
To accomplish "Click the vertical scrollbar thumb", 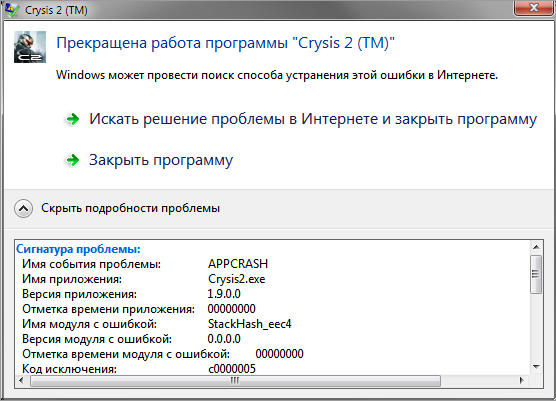I will [x=536, y=274].
